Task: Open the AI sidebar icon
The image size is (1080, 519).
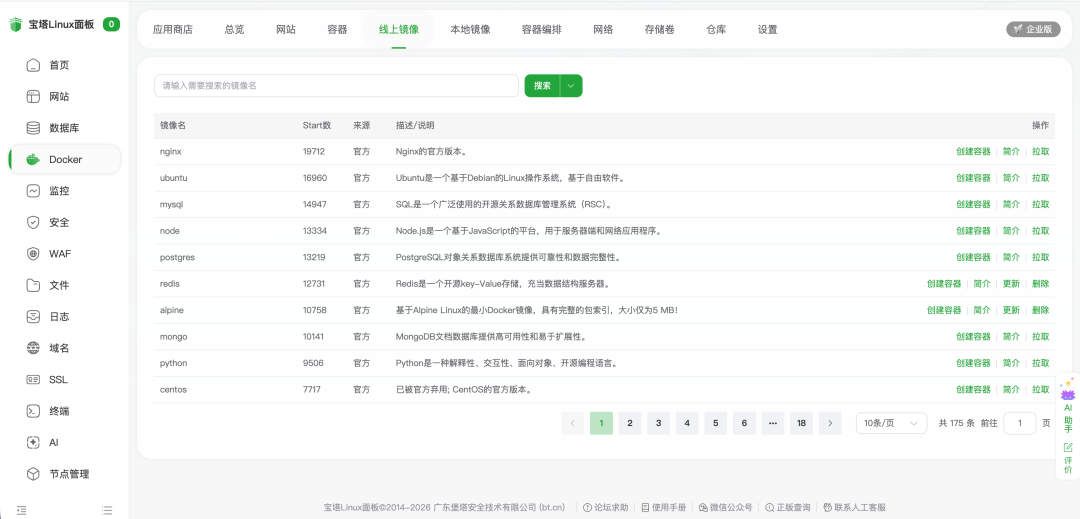Action: tap(33, 443)
